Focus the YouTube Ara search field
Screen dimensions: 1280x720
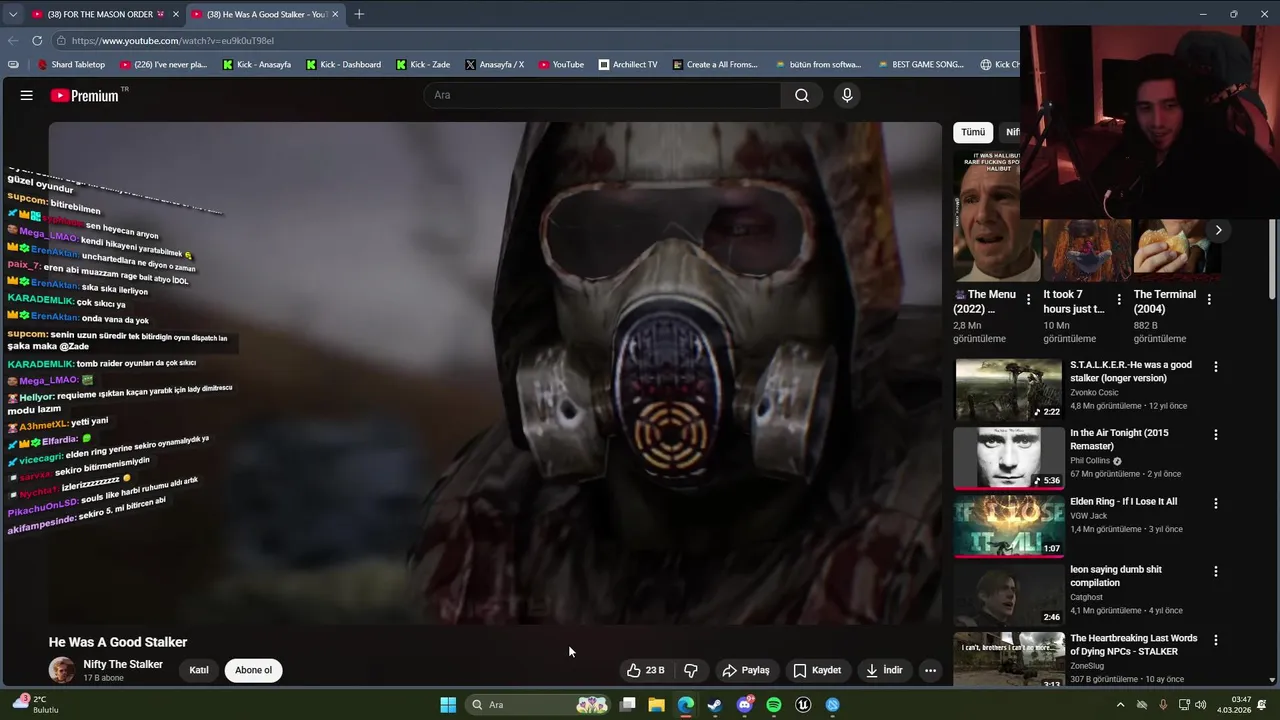(602, 95)
